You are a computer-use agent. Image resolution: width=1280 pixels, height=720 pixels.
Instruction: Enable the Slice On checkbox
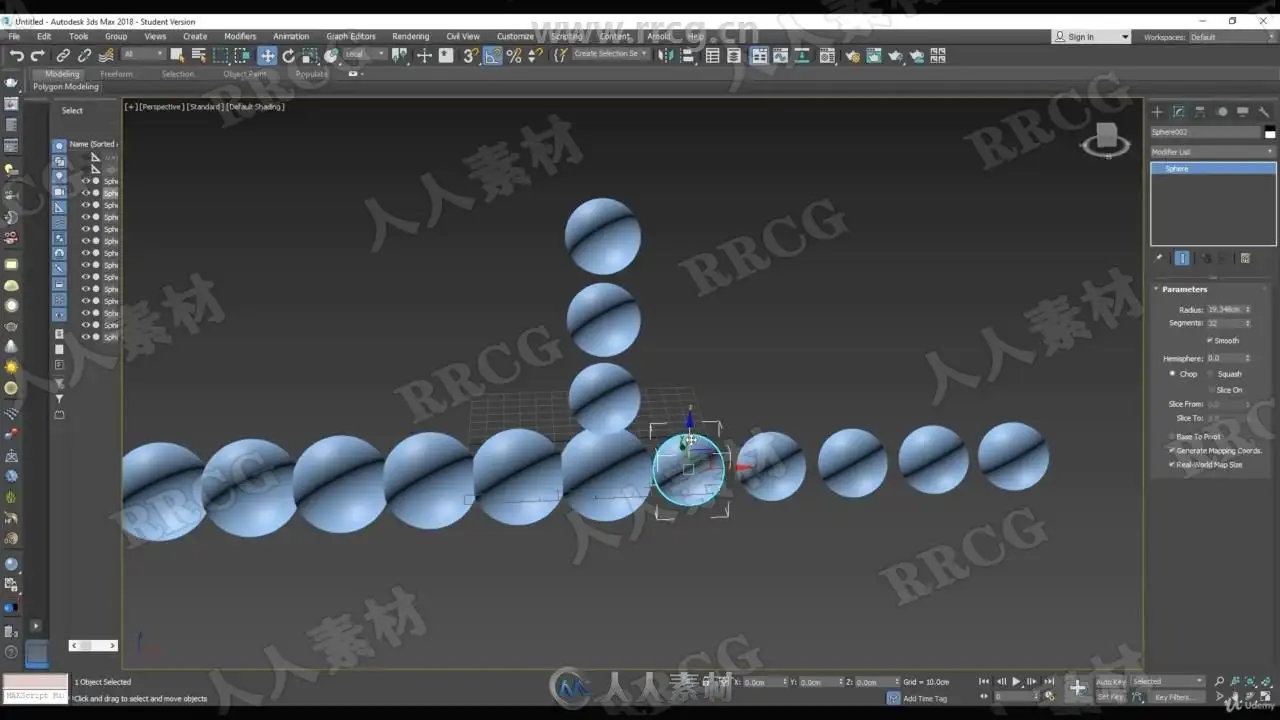click(x=1210, y=390)
